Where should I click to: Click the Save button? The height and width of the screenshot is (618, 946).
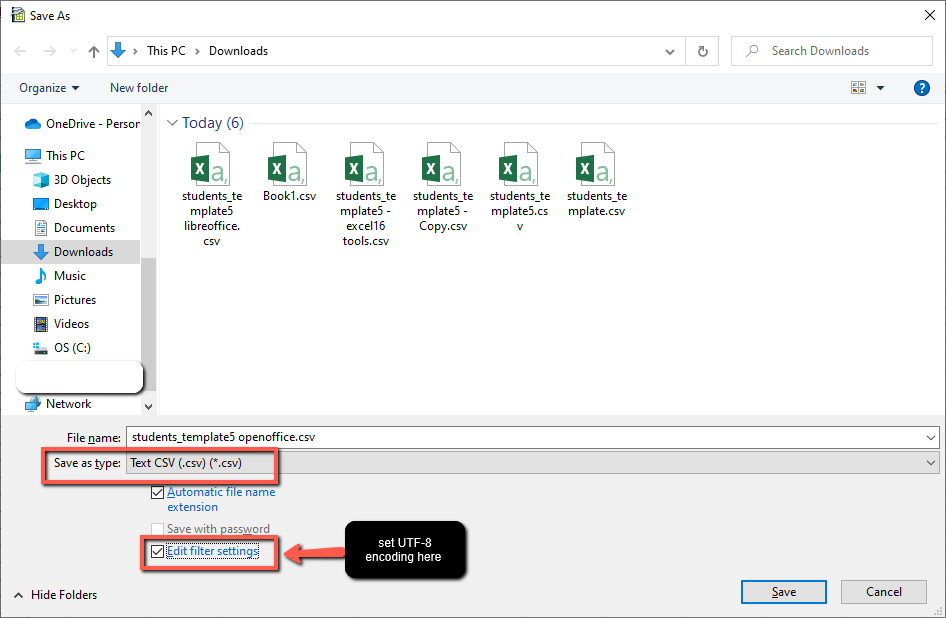784,592
